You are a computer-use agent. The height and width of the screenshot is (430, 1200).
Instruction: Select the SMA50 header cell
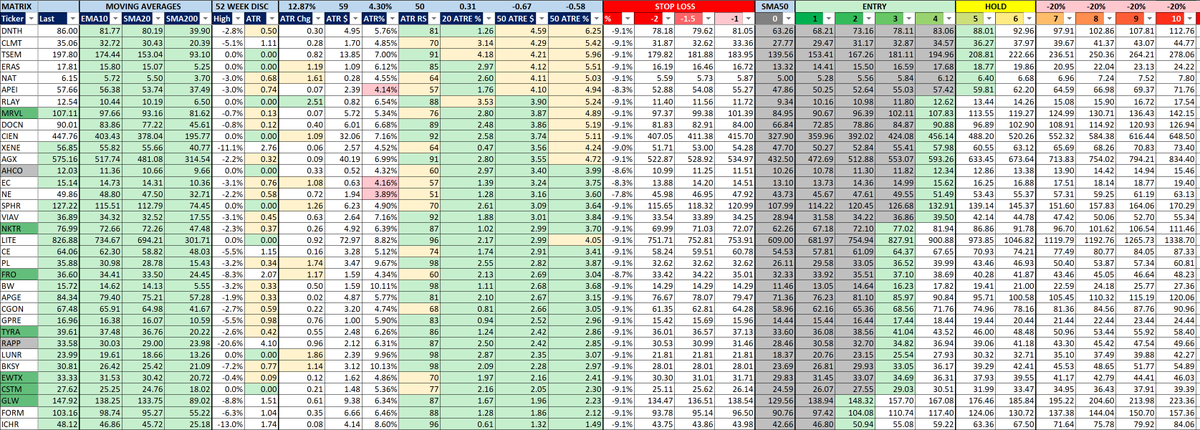773,6
